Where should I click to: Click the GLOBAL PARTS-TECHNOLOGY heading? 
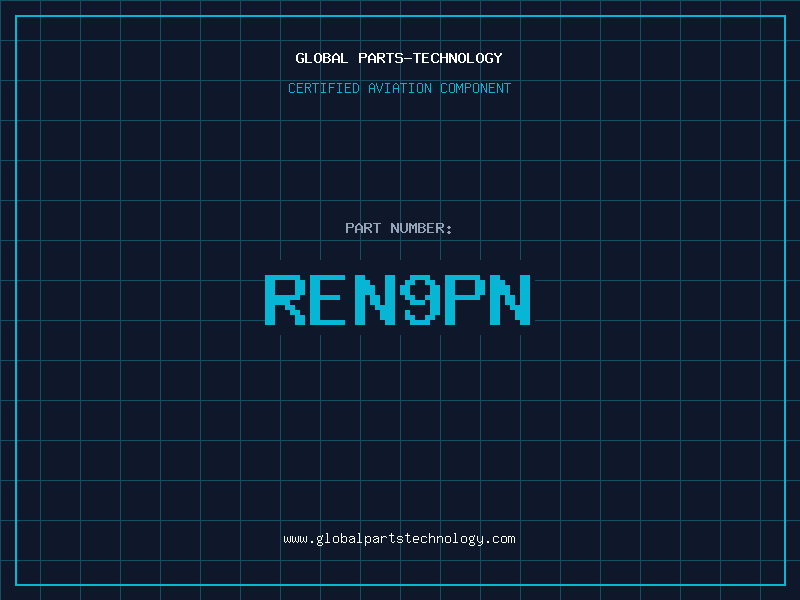[399, 58]
